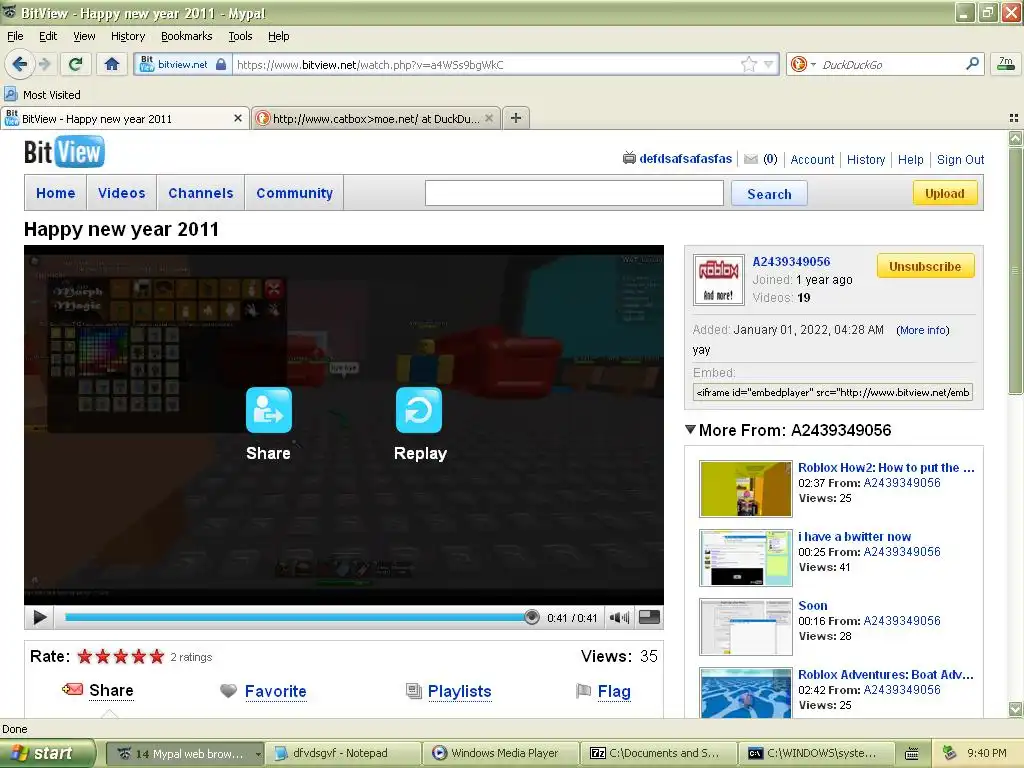
Task: Open the Videos navigation tab
Action: 121,193
